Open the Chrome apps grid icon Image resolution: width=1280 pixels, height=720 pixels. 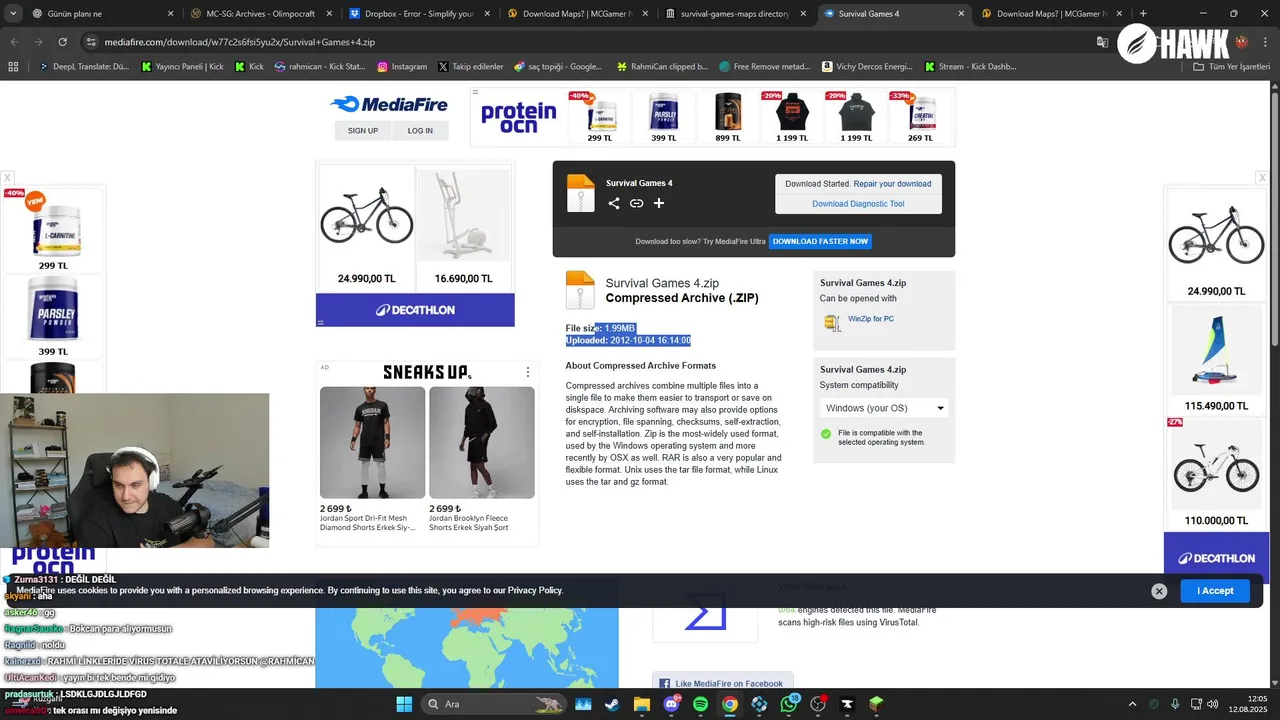click(x=13, y=67)
